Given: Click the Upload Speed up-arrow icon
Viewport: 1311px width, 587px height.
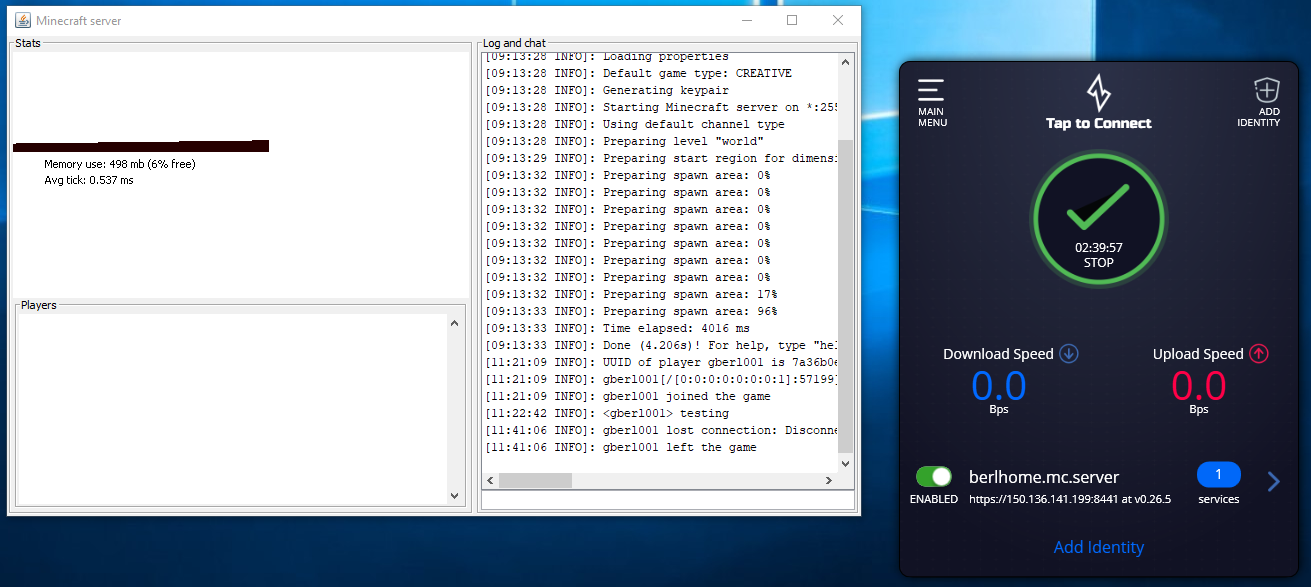Looking at the screenshot, I should [x=1258, y=353].
